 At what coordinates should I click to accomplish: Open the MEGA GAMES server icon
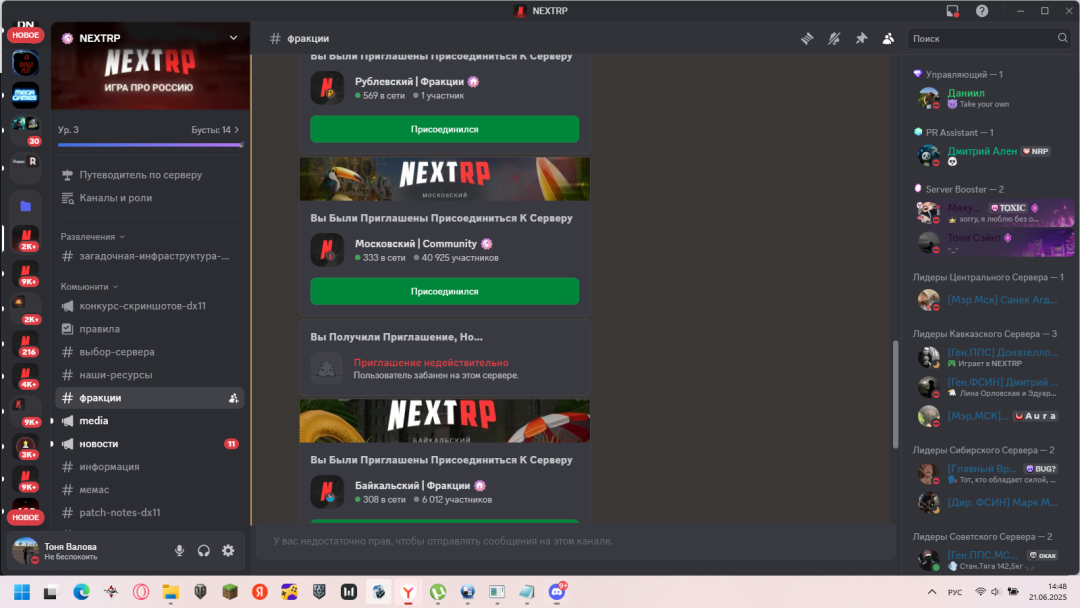click(x=25, y=95)
